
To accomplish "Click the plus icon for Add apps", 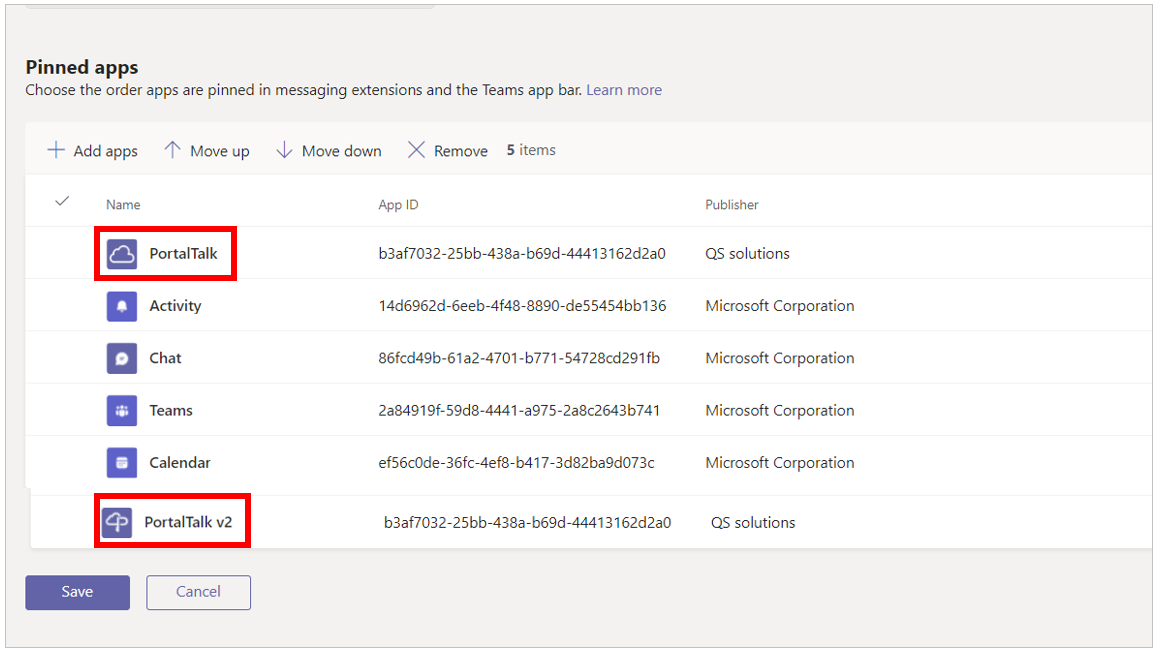I will [x=55, y=150].
